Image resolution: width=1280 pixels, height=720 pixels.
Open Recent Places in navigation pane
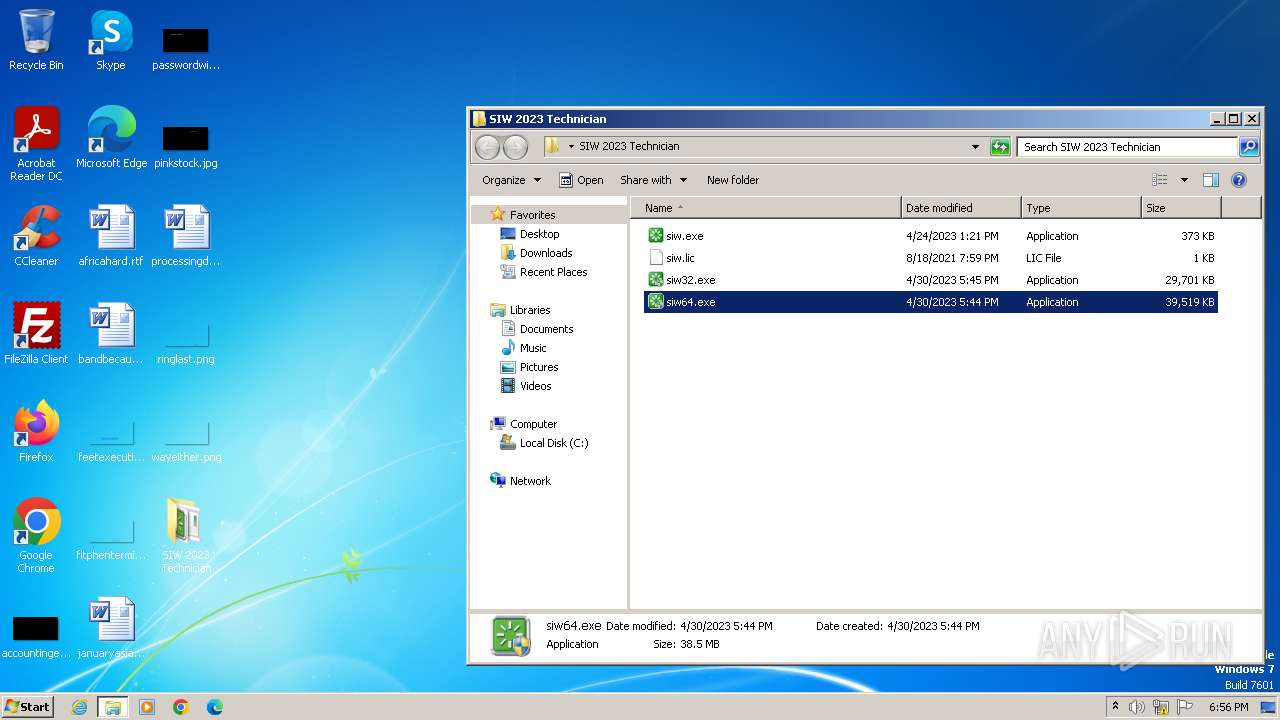[x=553, y=272]
